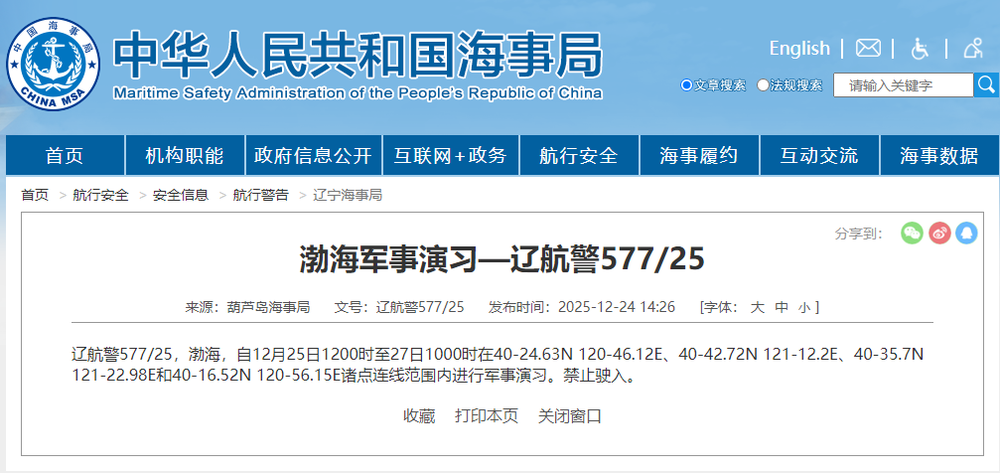Switch to the English site link
The image size is (1000, 473).
point(799,48)
